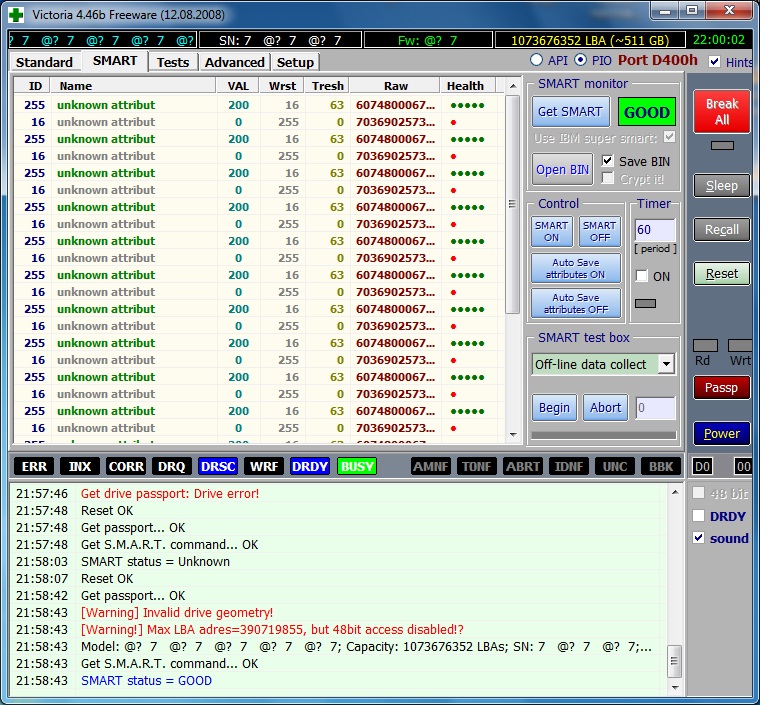
Task: Click the Victoria green cross app icon
Action: click(x=15, y=13)
